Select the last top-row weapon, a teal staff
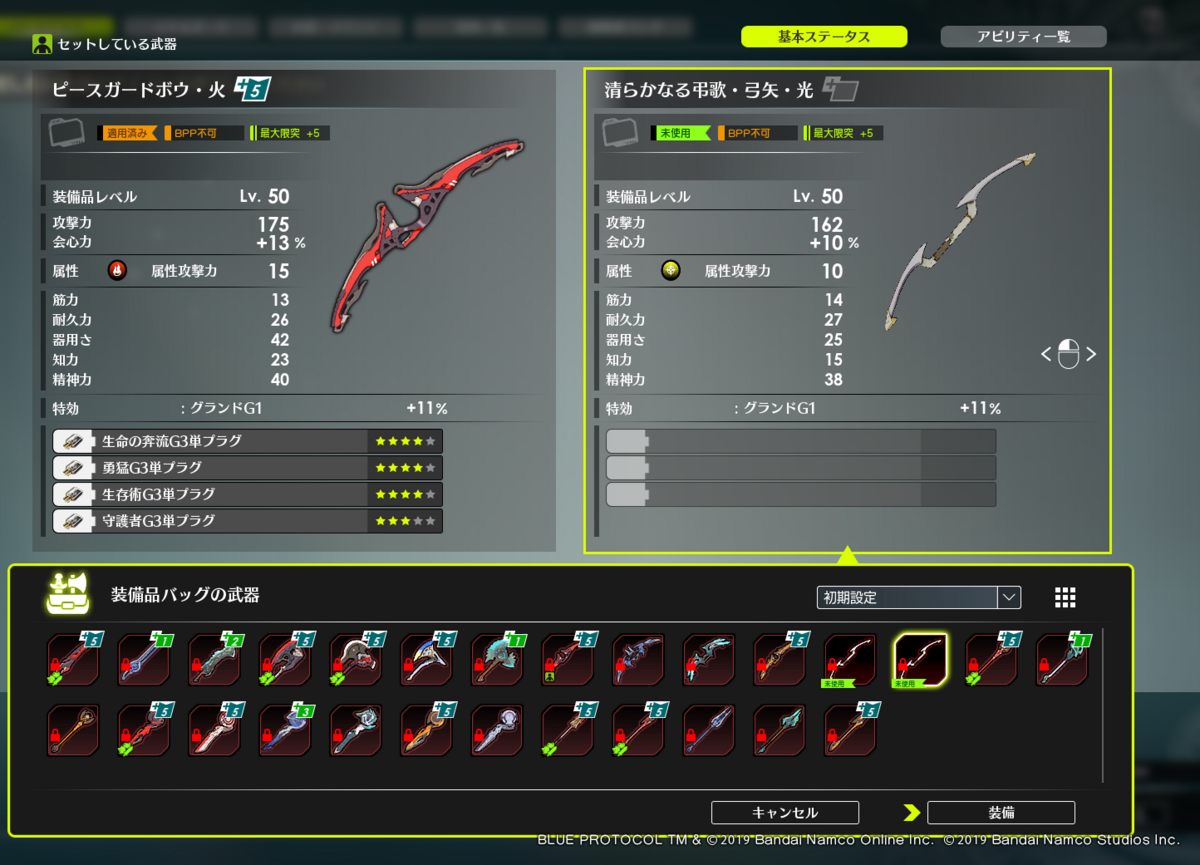This screenshot has width=1200, height=865. click(x=1062, y=660)
